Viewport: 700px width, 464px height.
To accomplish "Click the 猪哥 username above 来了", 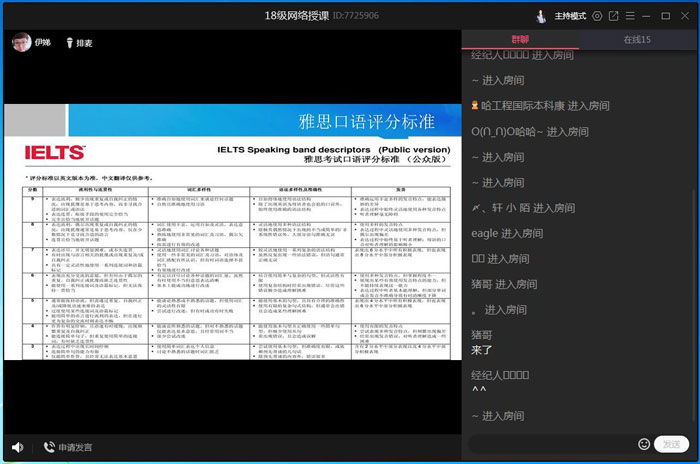I will click(x=482, y=334).
